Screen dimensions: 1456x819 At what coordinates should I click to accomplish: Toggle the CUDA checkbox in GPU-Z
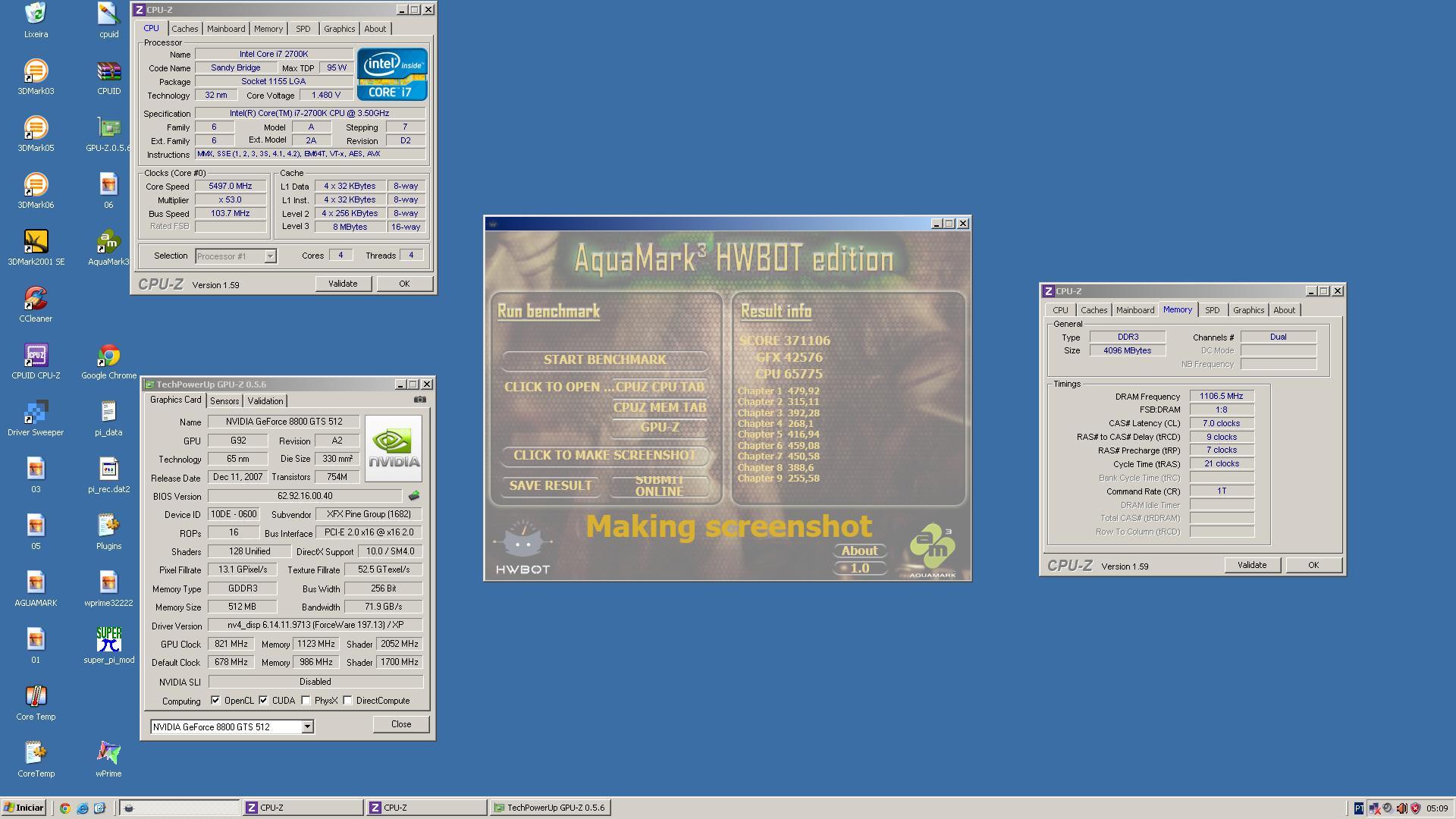coord(263,700)
